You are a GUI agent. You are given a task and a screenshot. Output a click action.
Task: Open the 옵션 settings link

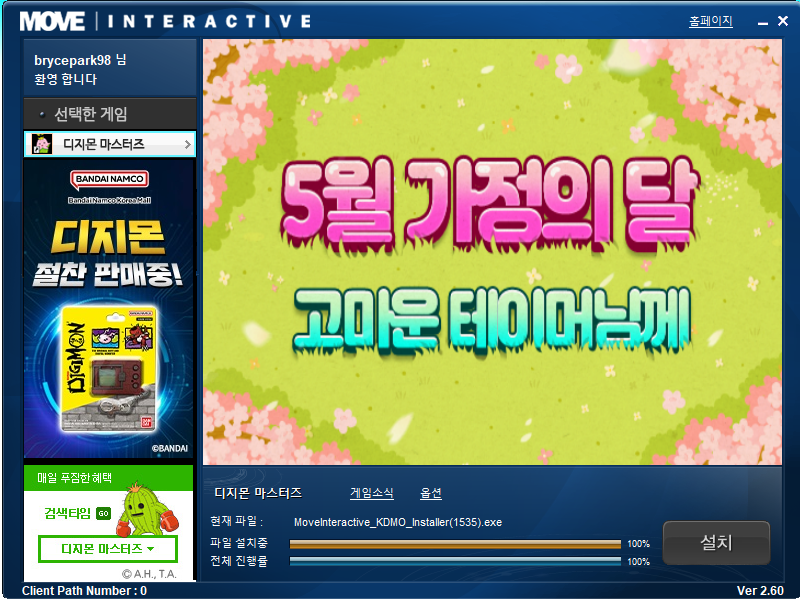[x=431, y=493]
